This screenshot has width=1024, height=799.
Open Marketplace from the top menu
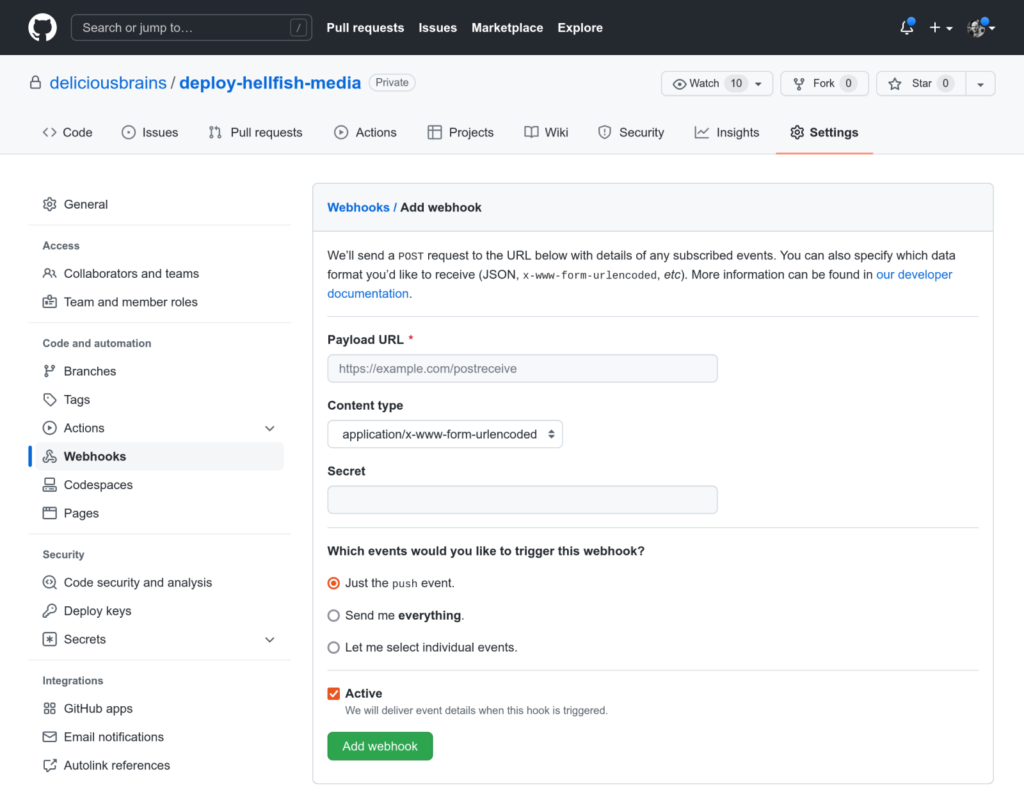(507, 28)
